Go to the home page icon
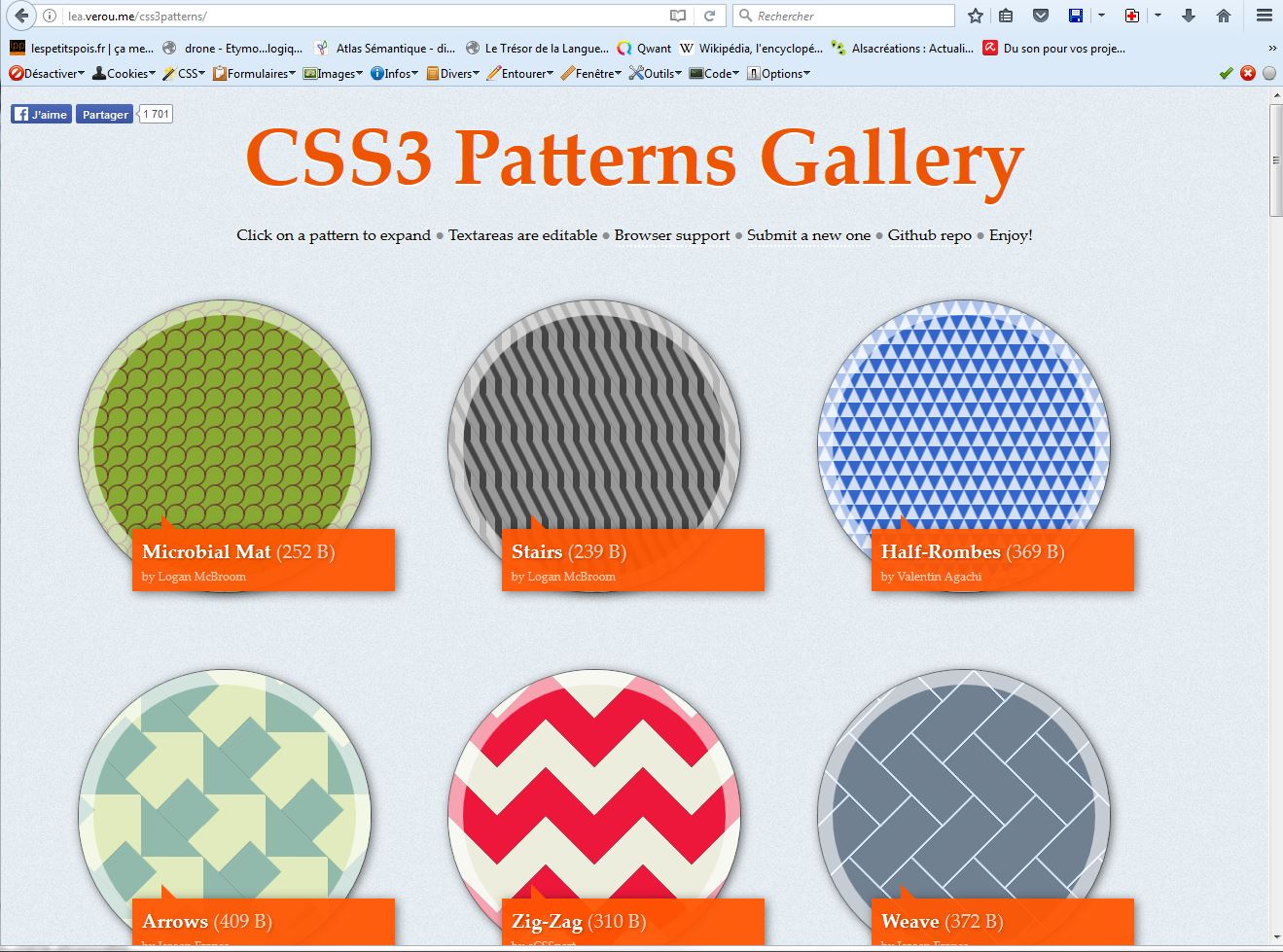The height and width of the screenshot is (952, 1283). (x=1224, y=16)
